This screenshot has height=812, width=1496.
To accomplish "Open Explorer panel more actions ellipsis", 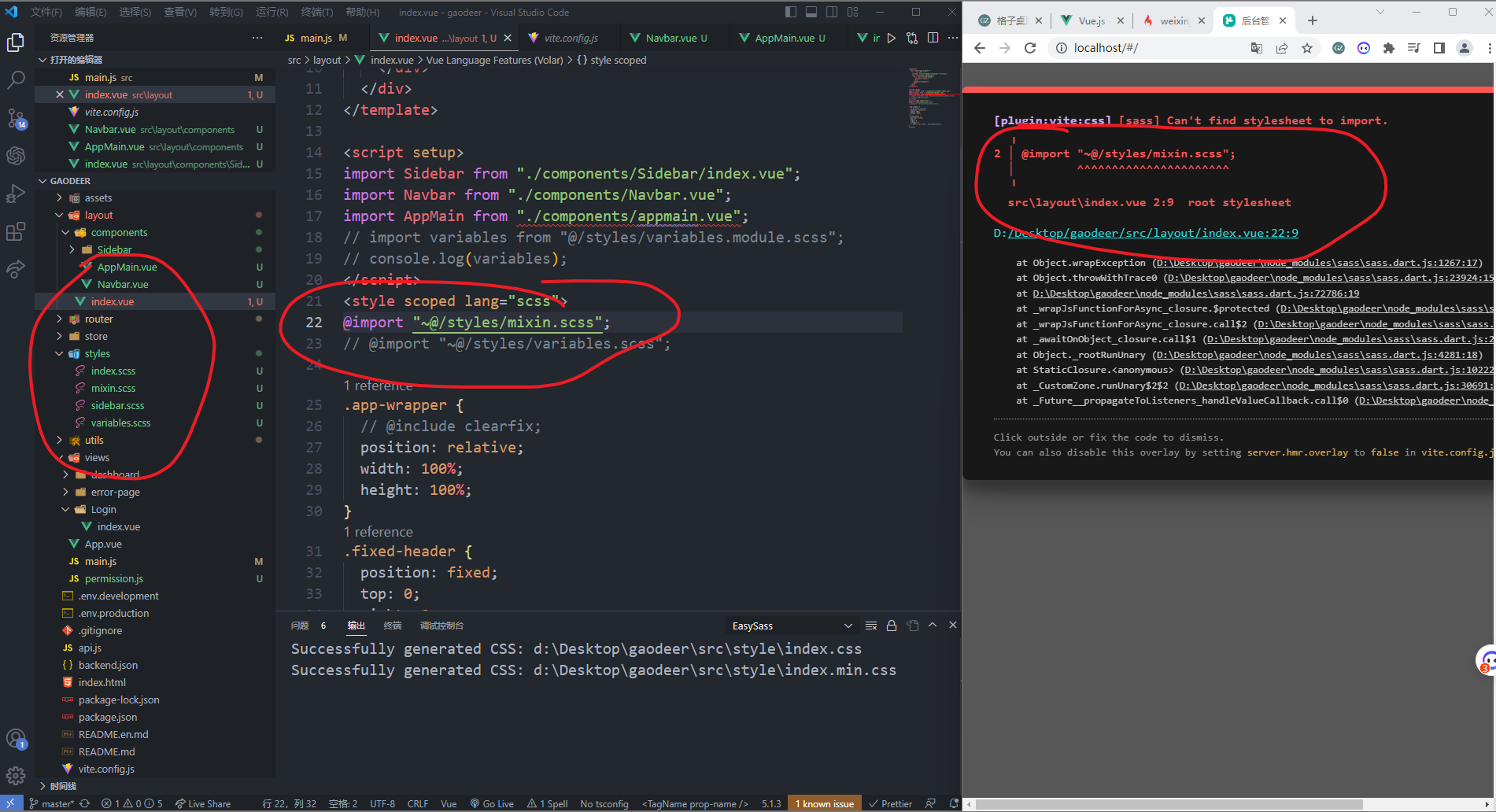I will pos(257,38).
